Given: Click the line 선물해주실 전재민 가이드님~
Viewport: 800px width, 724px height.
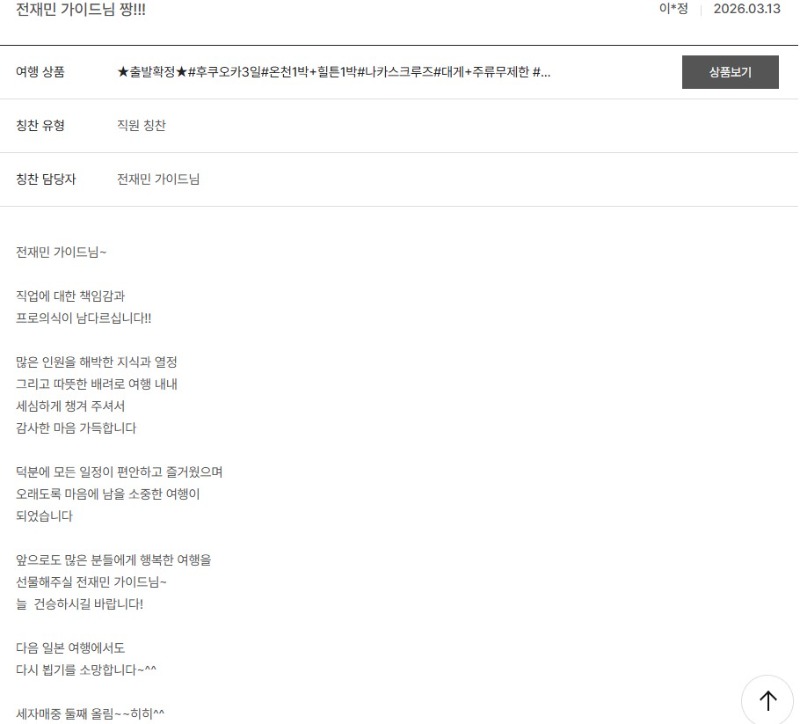Looking at the screenshot, I should [99, 582].
